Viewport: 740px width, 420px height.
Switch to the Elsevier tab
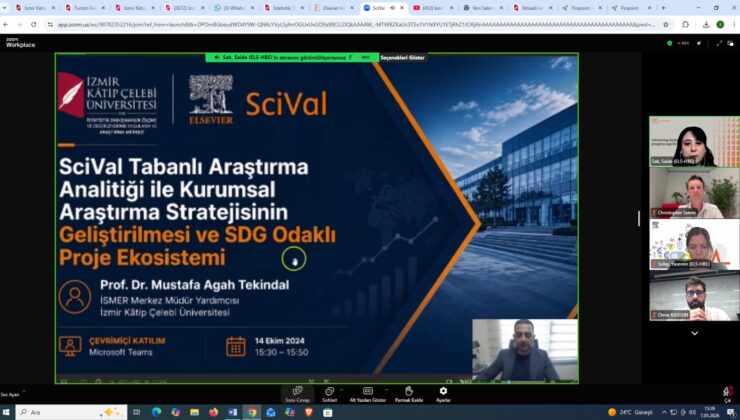click(333, 8)
